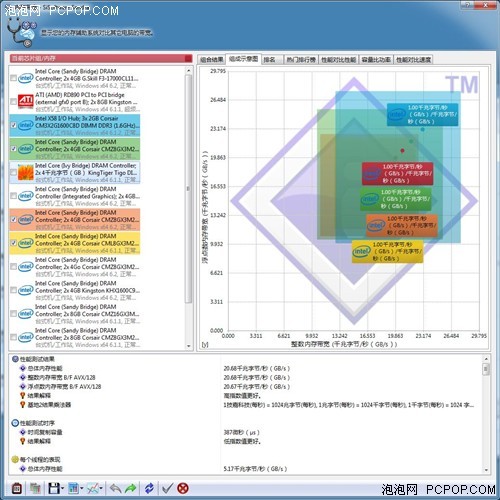
Task: Select the 20.67千兆字节/秒 value row
Action: 257,387
